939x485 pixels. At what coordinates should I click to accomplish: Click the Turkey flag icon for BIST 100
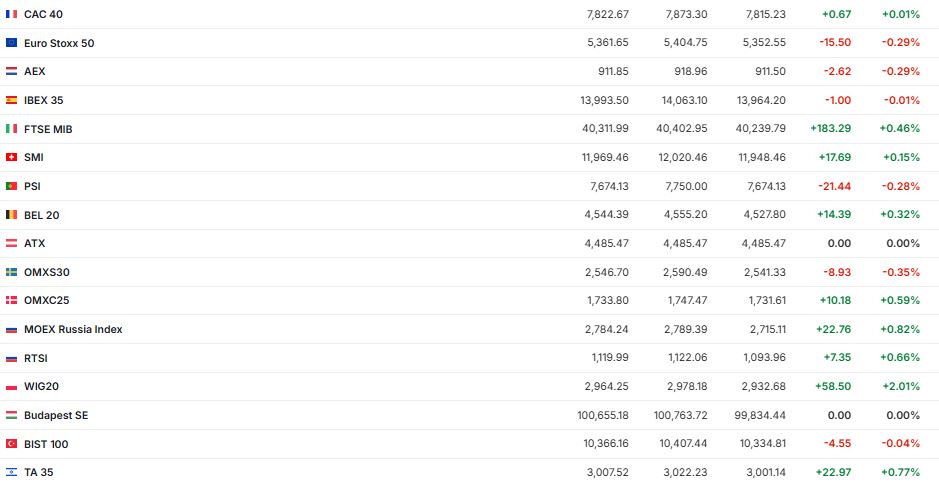[11, 444]
